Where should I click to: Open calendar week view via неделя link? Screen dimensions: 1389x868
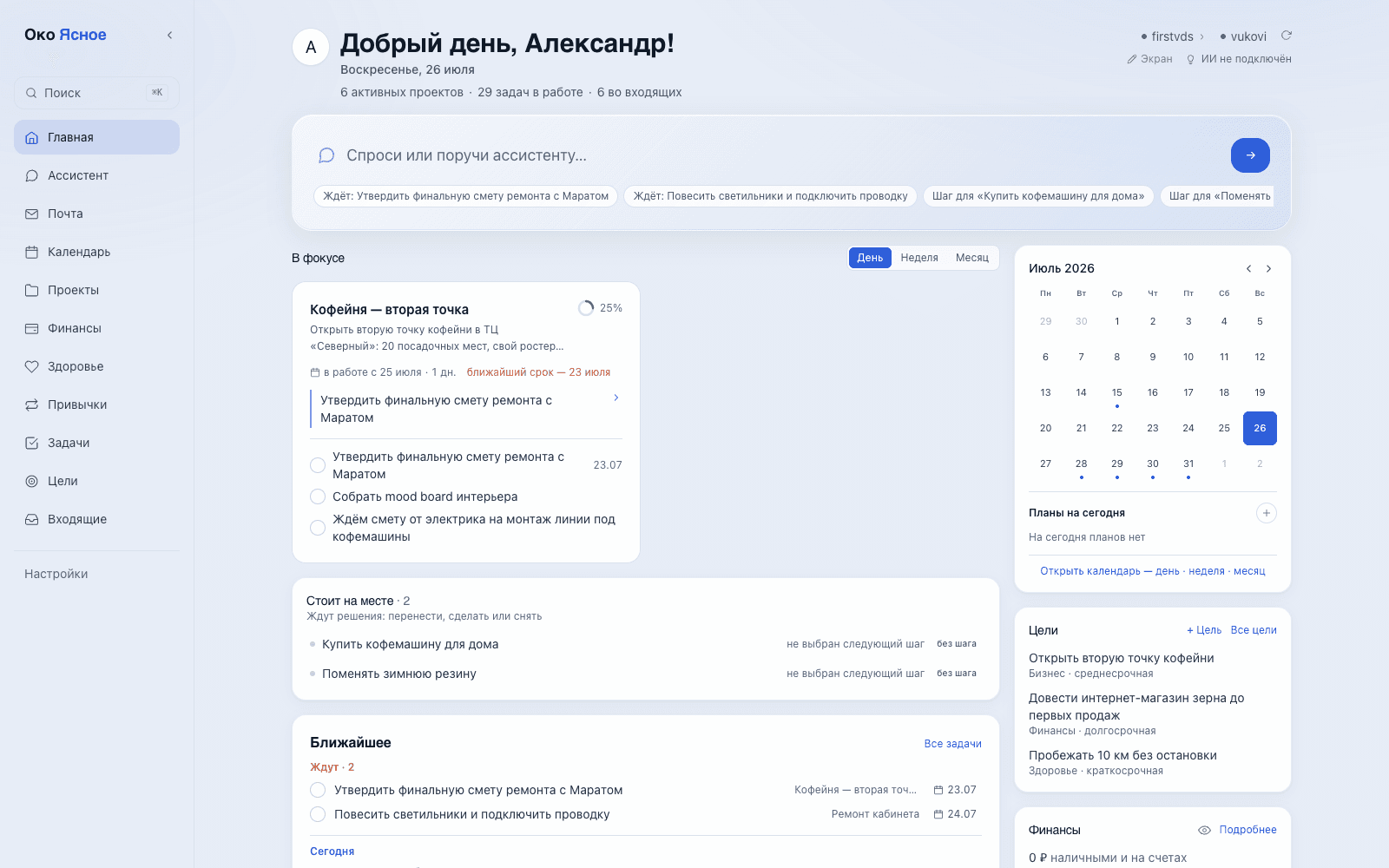click(1207, 571)
